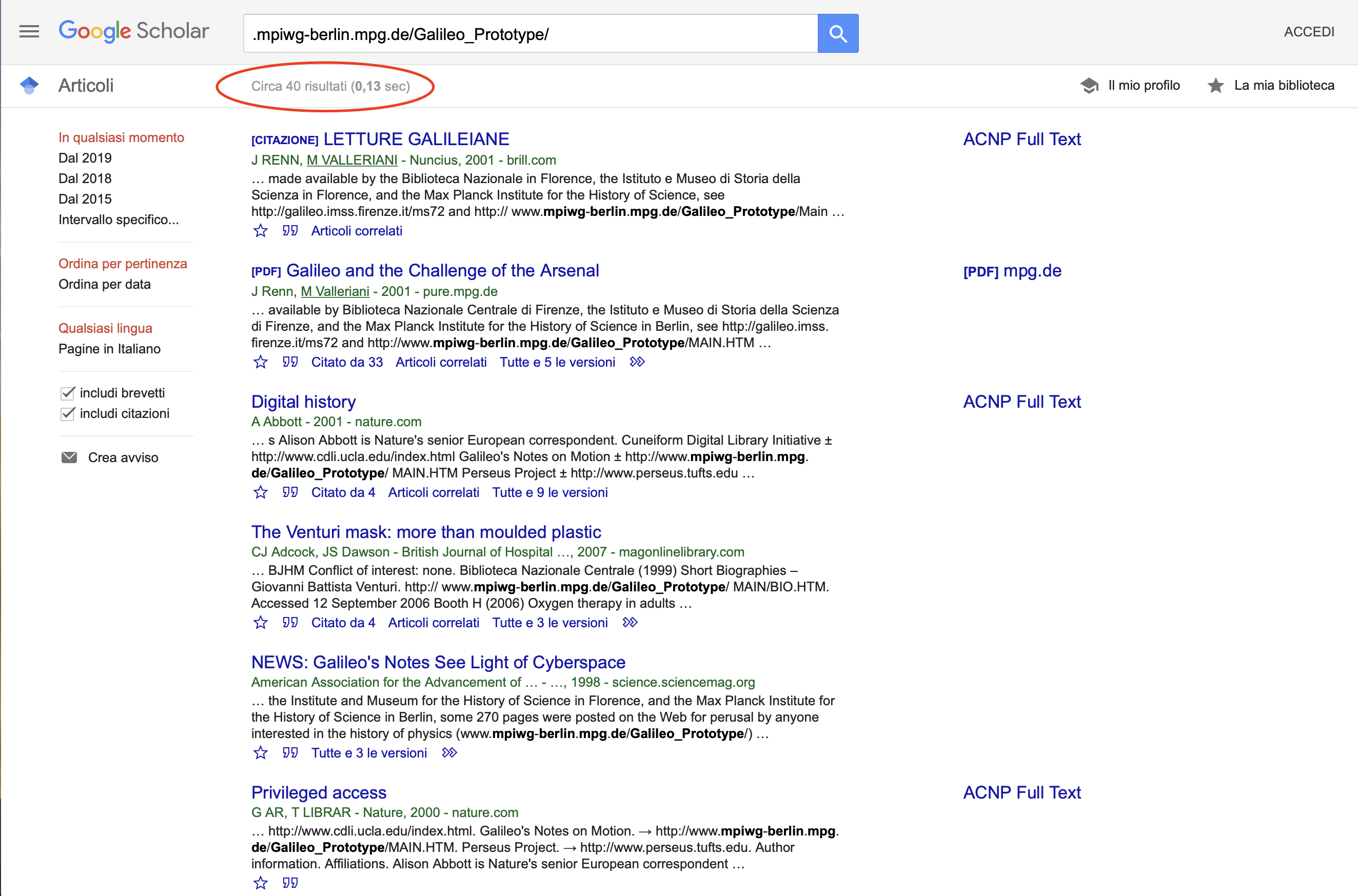The image size is (1358, 896).
Task: Cite NEWS: Galileo's Notes See Light article
Action: point(290,753)
